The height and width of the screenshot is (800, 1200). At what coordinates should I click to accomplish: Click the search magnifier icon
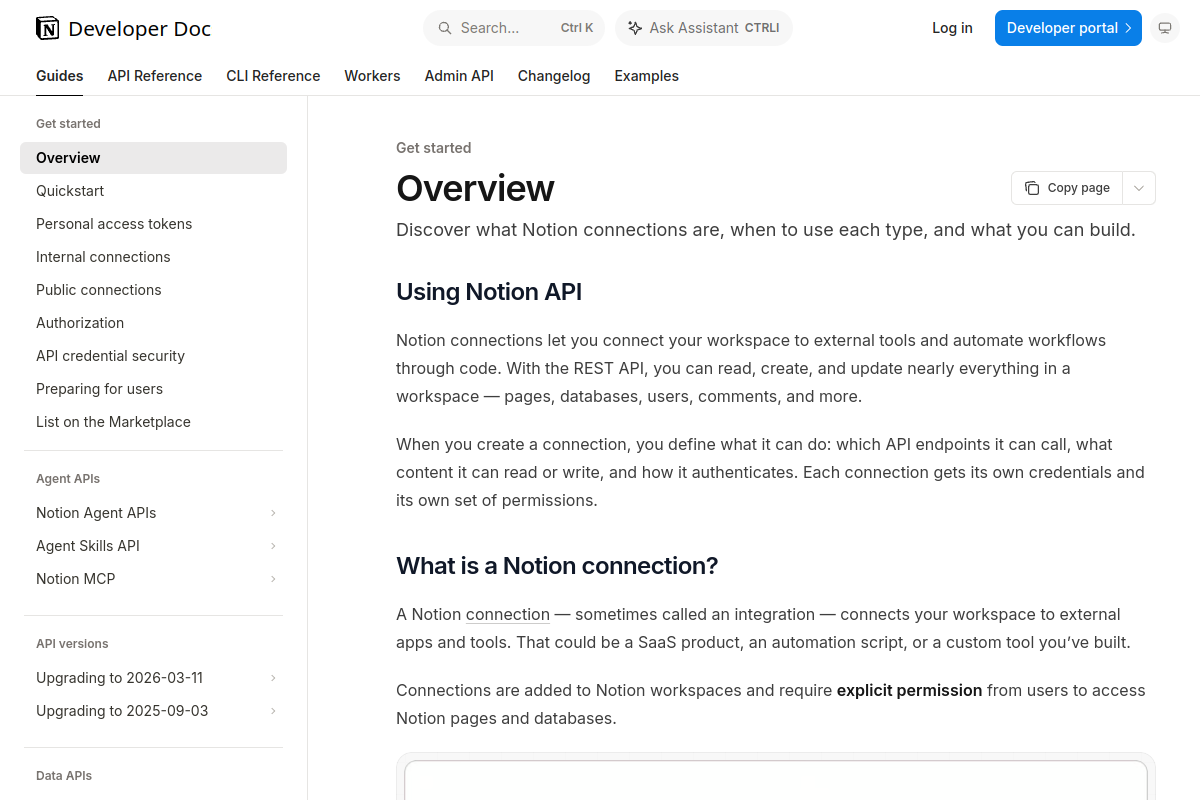coord(444,28)
